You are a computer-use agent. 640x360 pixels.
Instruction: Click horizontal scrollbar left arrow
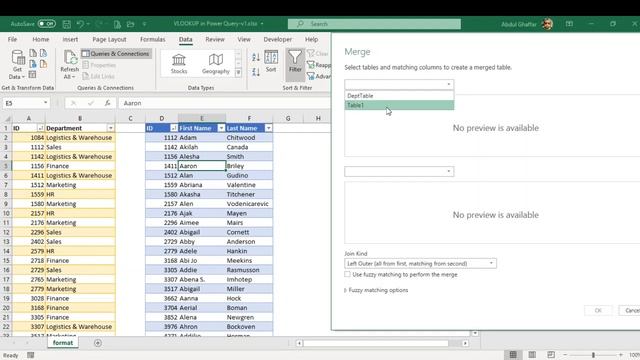pos(299,343)
